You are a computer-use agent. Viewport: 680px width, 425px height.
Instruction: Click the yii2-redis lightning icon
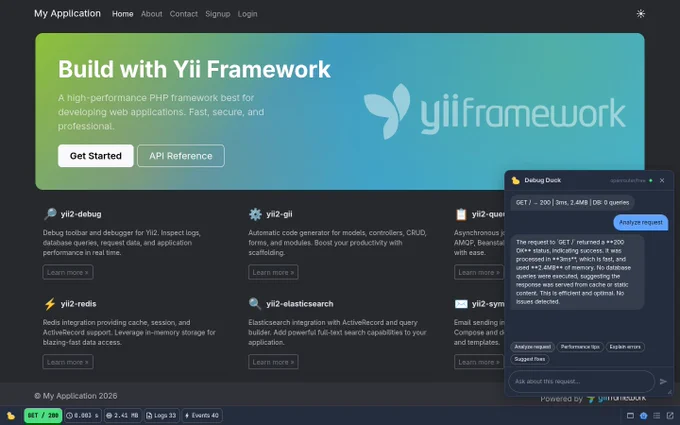click(50, 304)
